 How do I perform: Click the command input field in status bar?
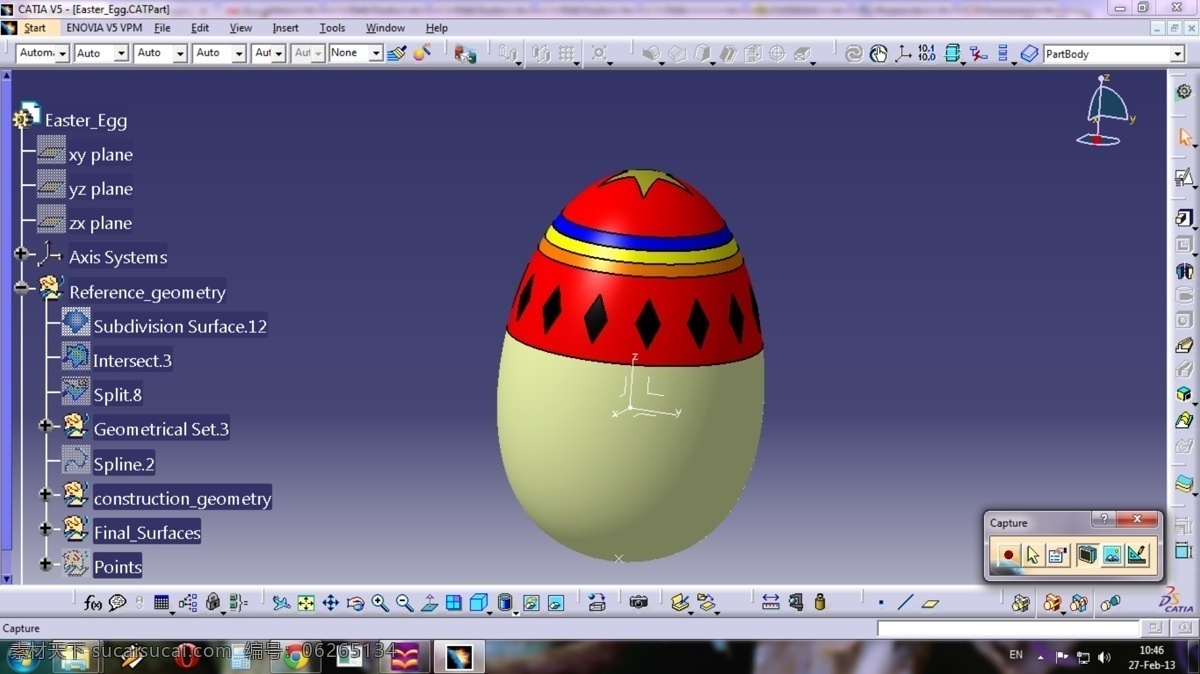(1008, 628)
